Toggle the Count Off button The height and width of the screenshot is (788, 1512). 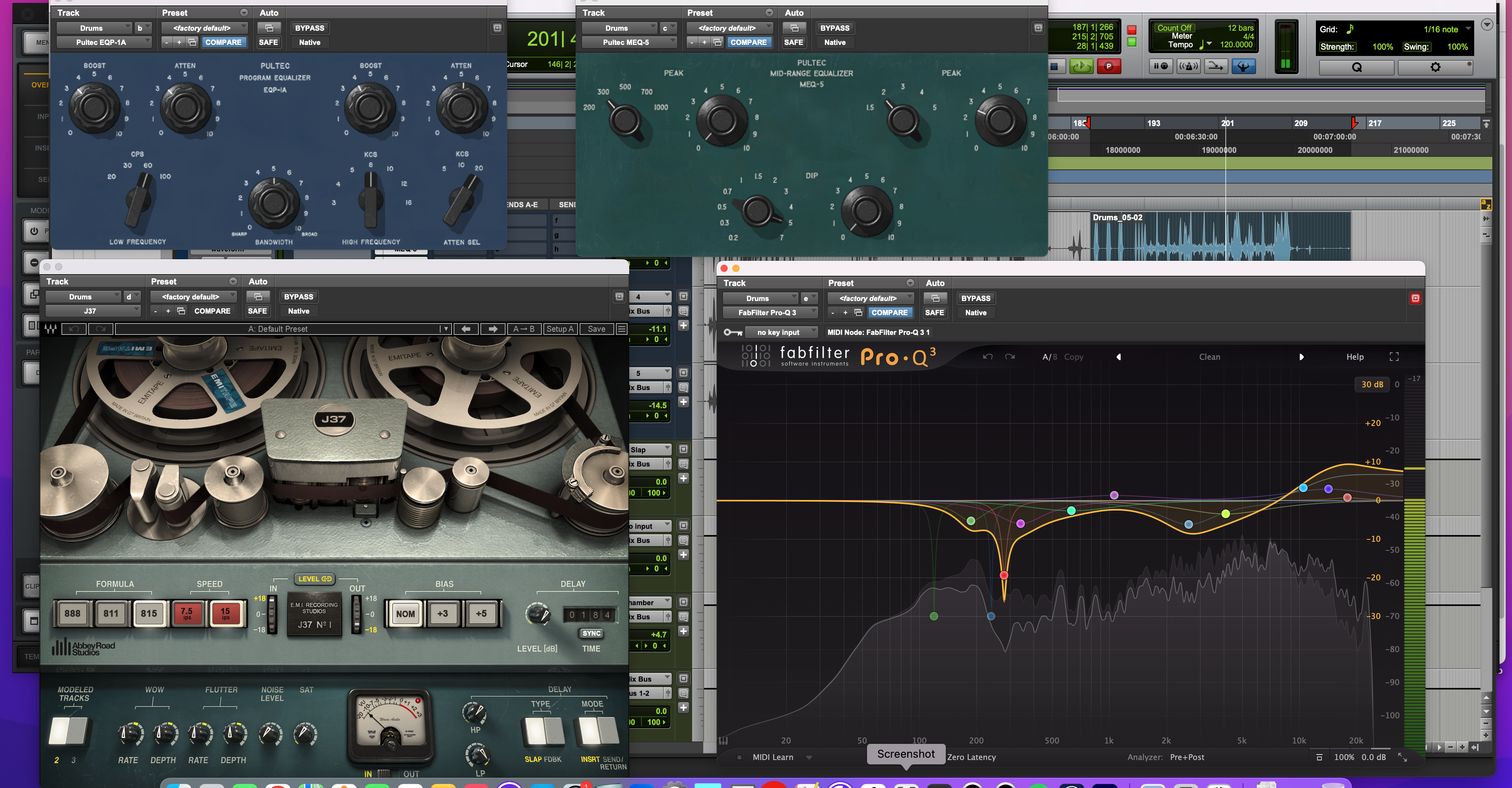pyautogui.click(x=1174, y=28)
